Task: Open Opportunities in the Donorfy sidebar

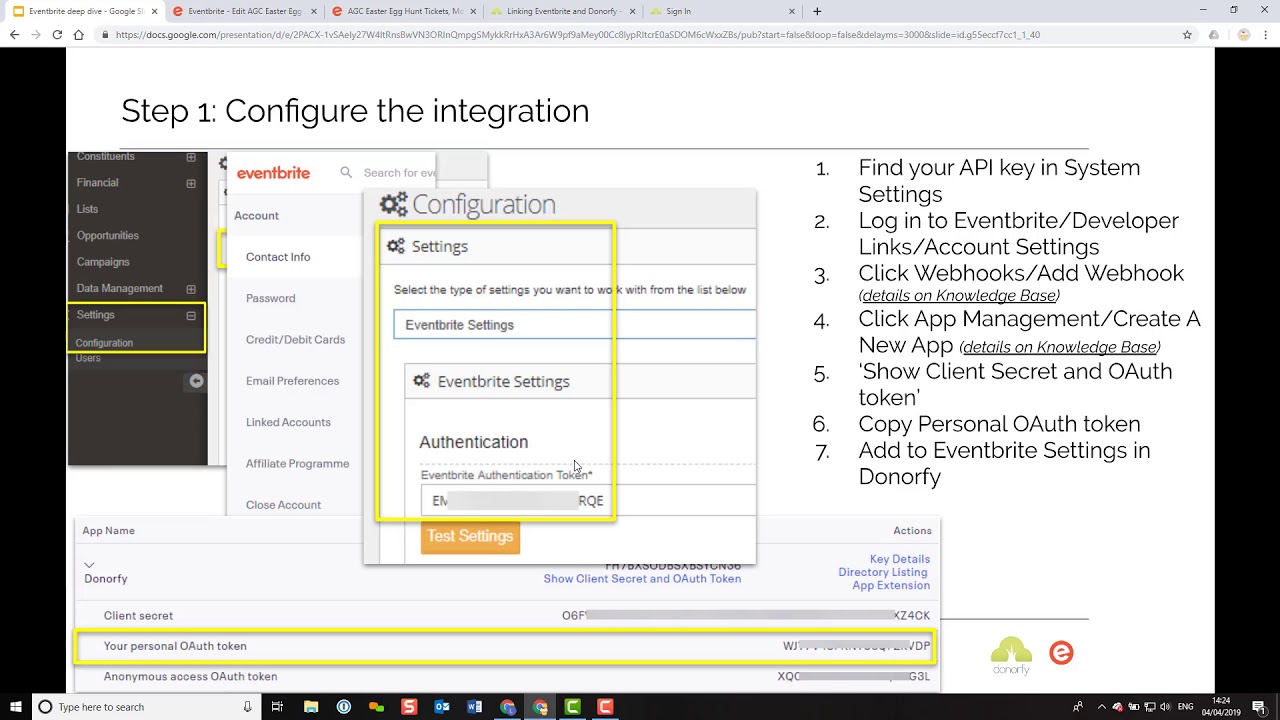Action: 108,235
